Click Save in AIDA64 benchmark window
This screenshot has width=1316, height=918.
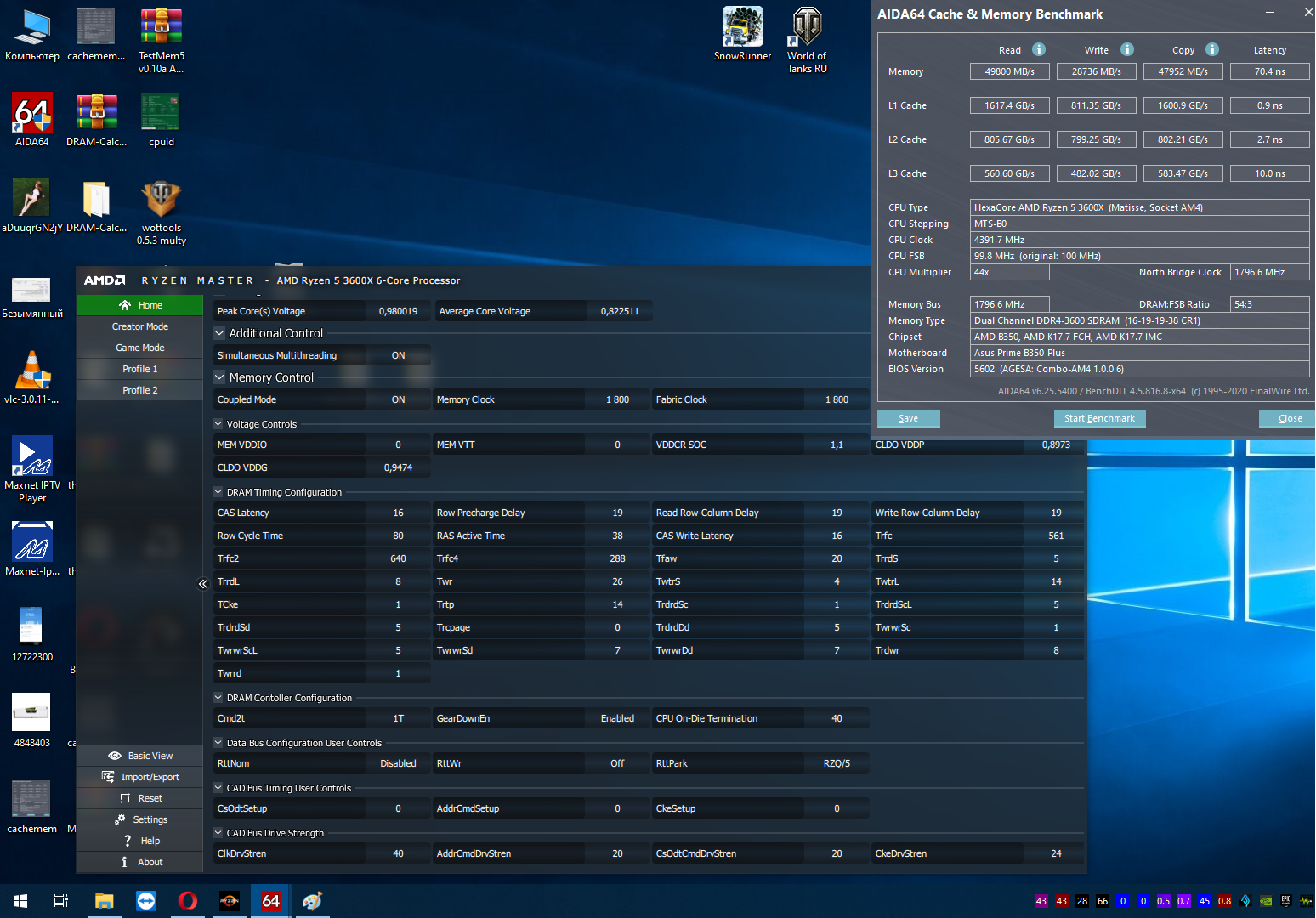pos(909,418)
